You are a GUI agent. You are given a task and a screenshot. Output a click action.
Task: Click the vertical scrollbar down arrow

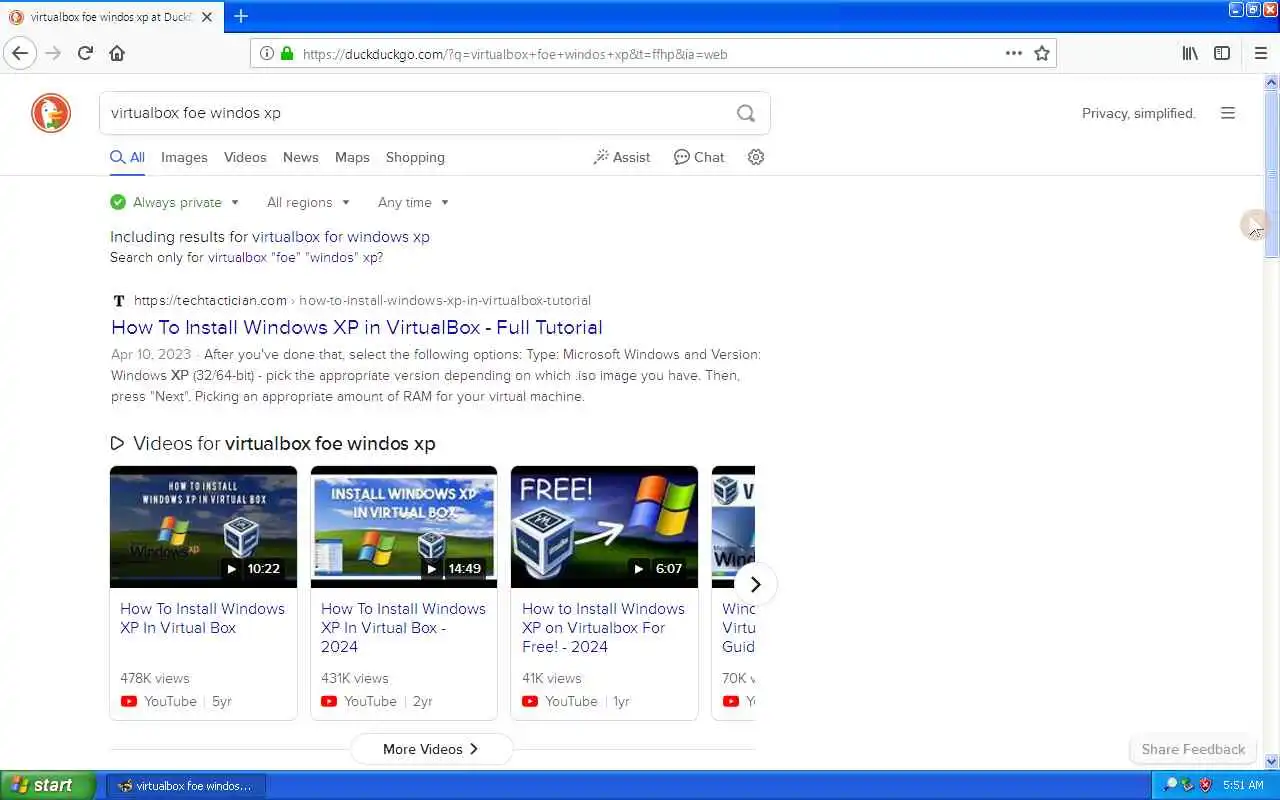point(1272,762)
